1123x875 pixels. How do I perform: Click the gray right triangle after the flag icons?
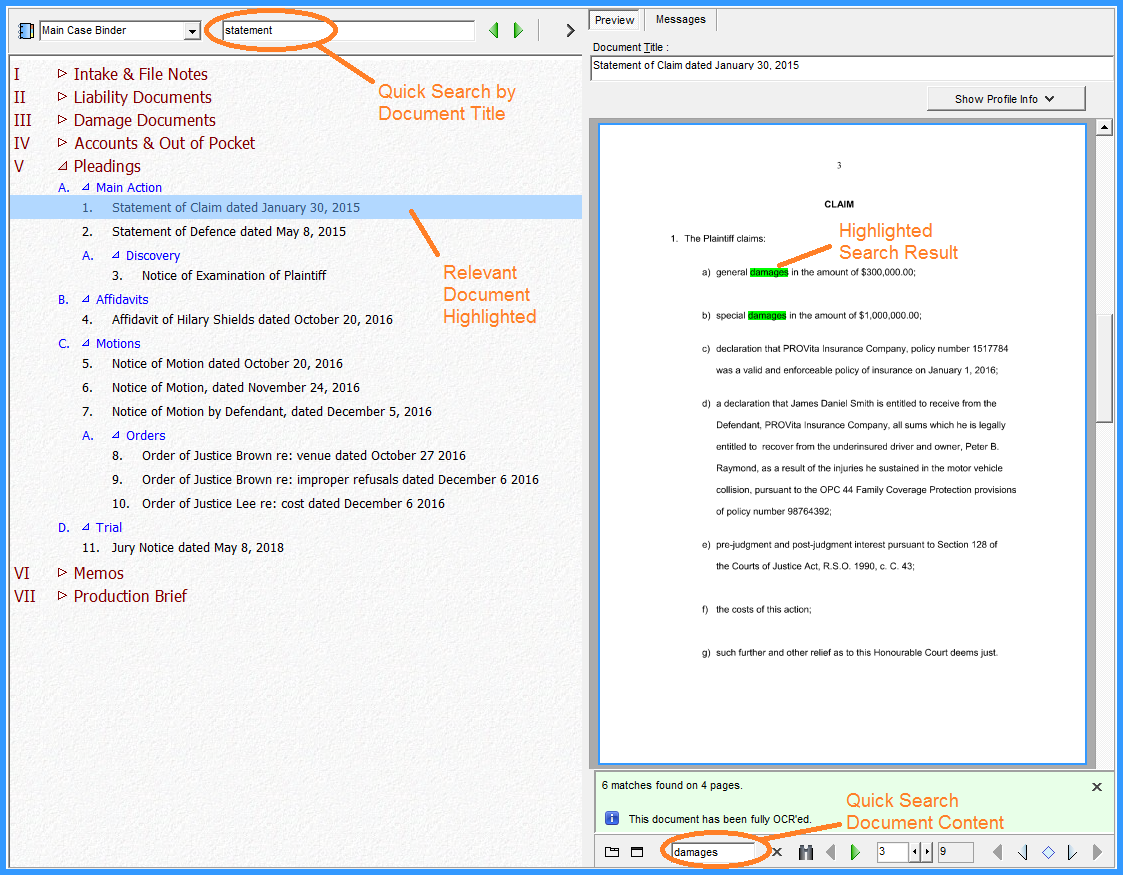[x=1097, y=852]
